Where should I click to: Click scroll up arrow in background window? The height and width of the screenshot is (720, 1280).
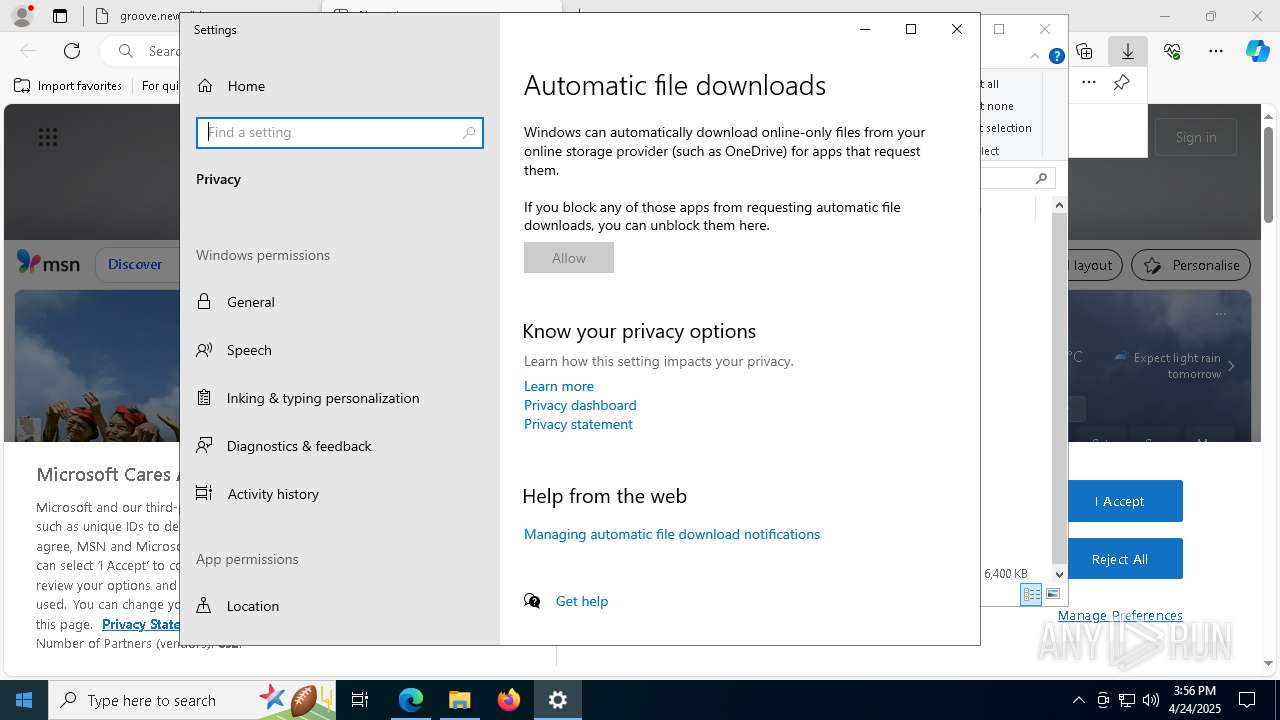click(1060, 205)
